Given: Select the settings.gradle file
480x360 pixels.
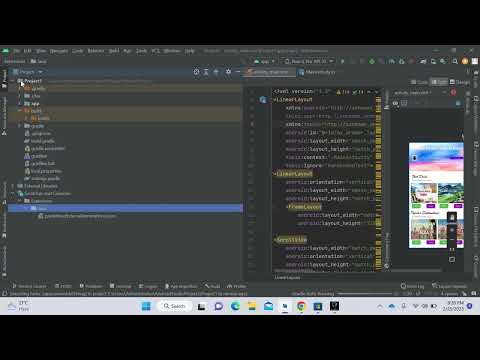Looking at the screenshot, I should (42, 179).
